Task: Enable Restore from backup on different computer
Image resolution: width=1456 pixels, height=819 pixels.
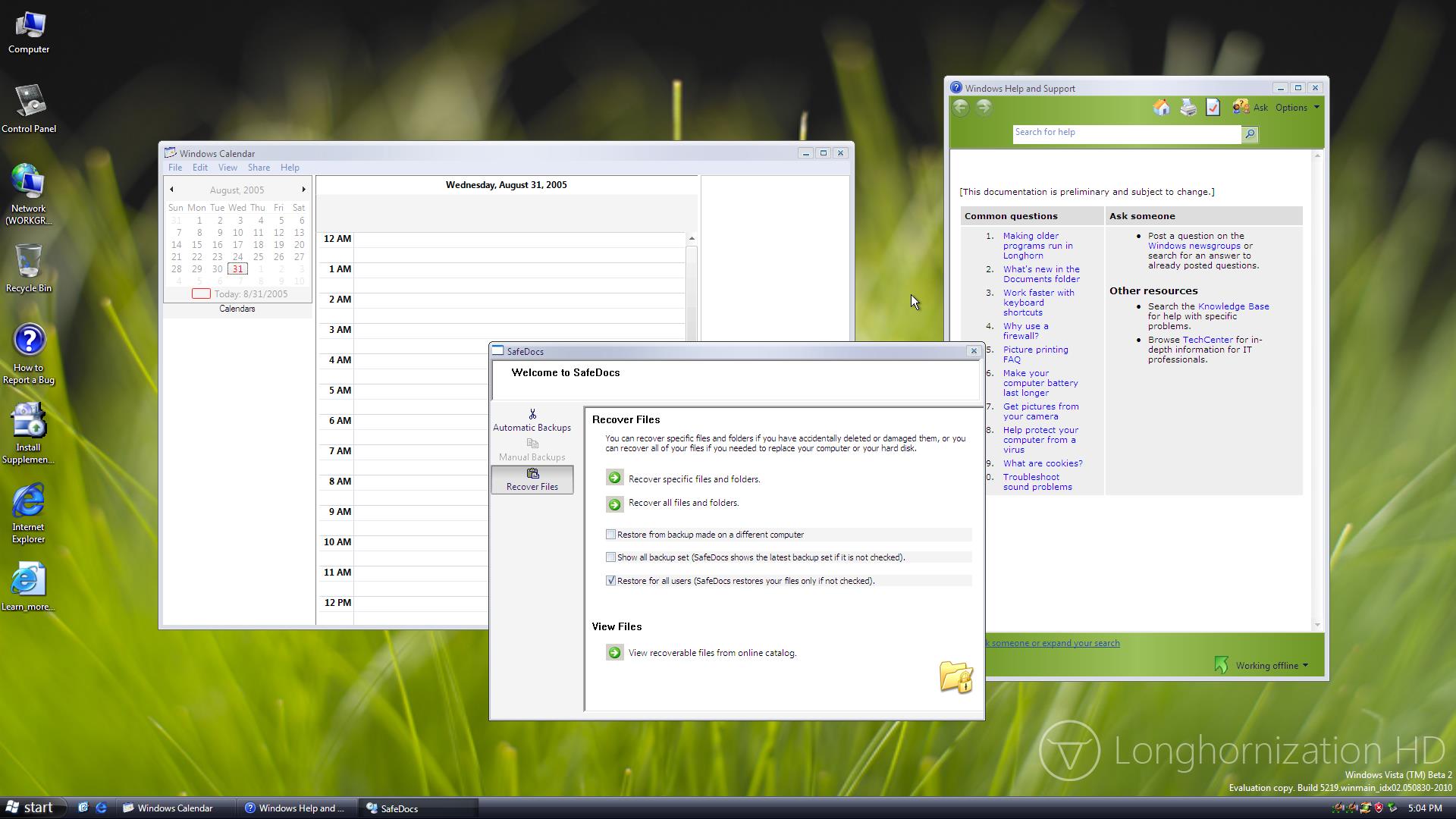Action: 610,535
